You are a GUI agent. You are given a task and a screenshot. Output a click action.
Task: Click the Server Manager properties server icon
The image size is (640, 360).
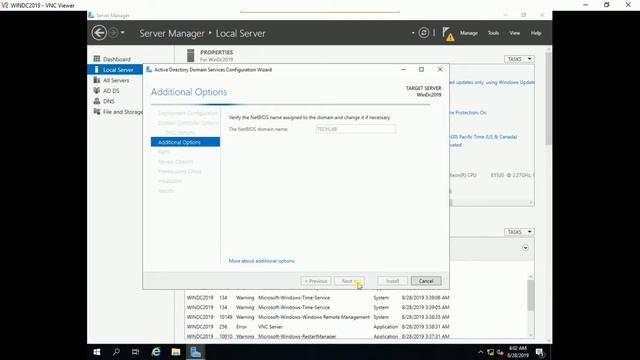click(x=191, y=56)
